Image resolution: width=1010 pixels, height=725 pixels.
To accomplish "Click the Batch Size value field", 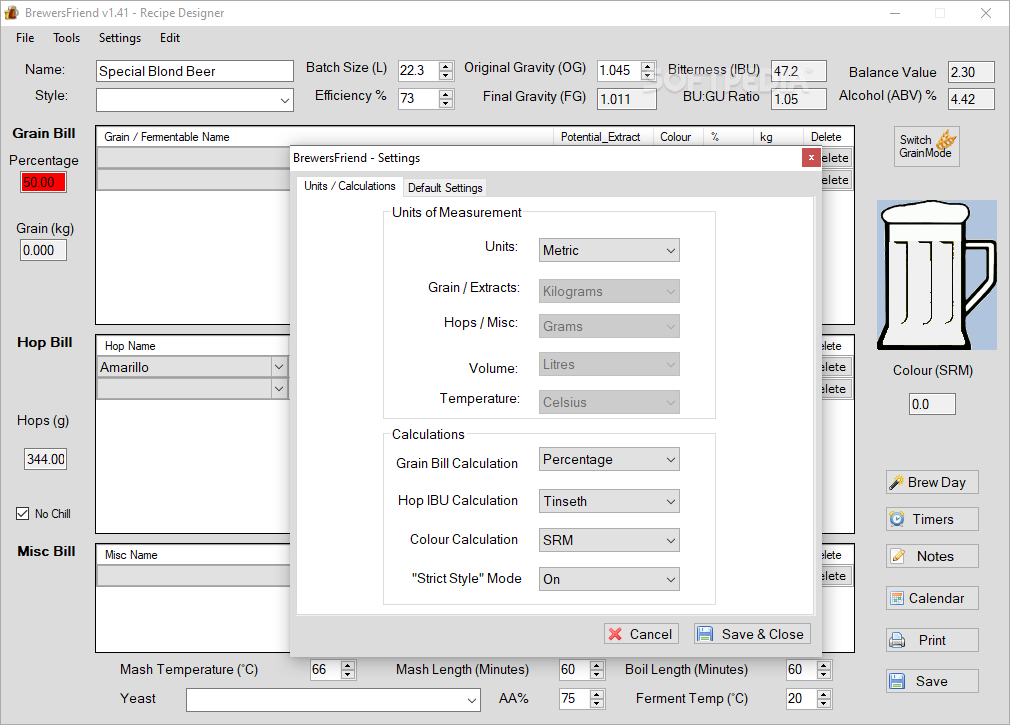I will tap(418, 70).
